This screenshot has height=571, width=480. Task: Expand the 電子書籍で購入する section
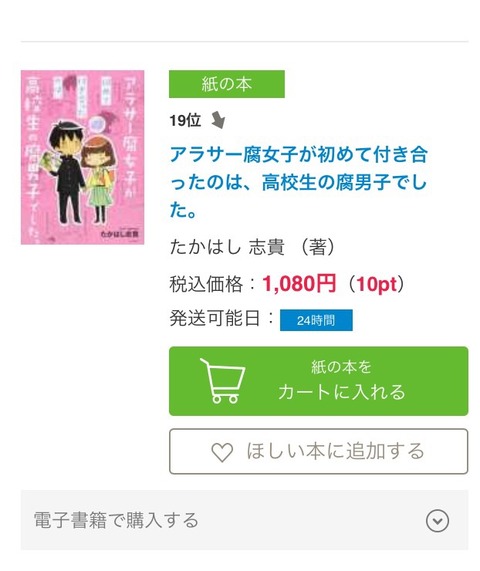click(244, 520)
